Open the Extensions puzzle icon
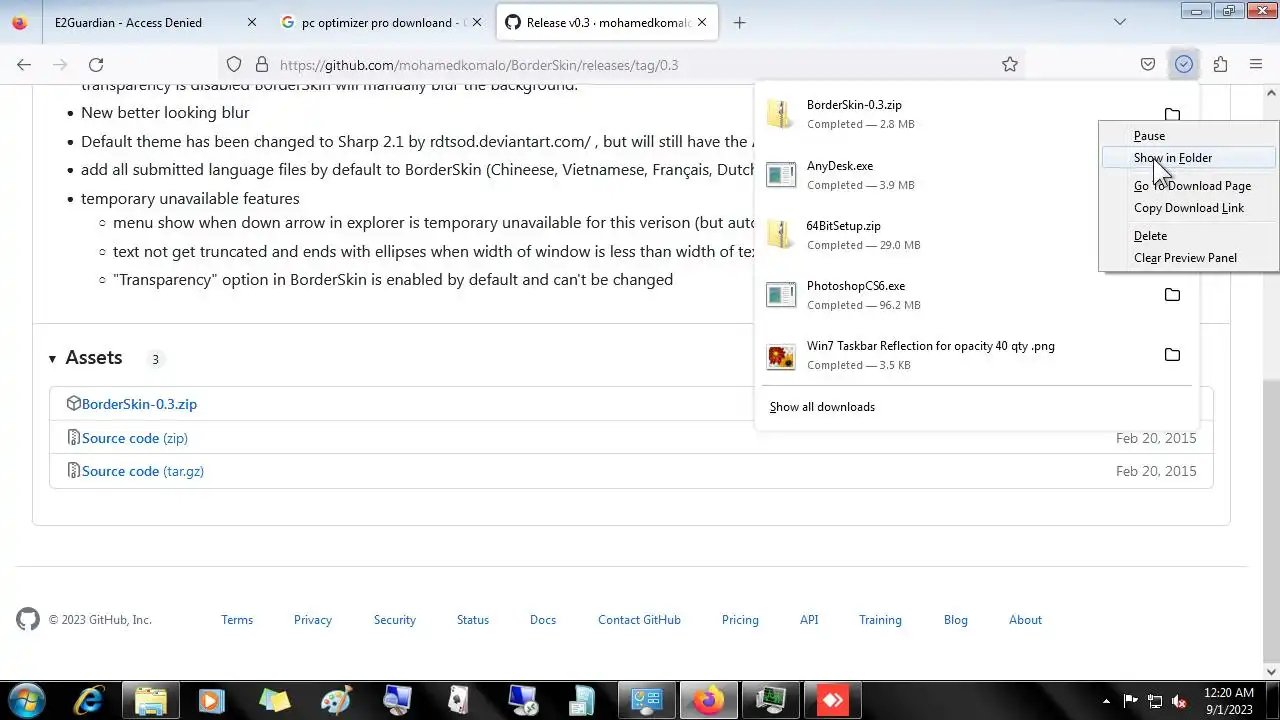 (1220, 64)
